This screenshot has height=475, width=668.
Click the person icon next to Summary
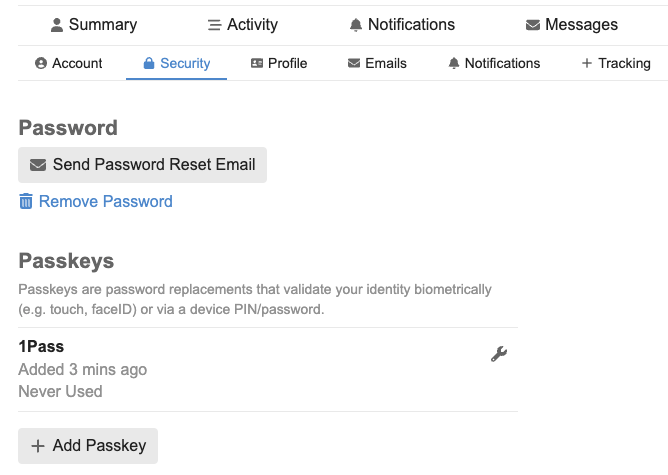(x=57, y=25)
